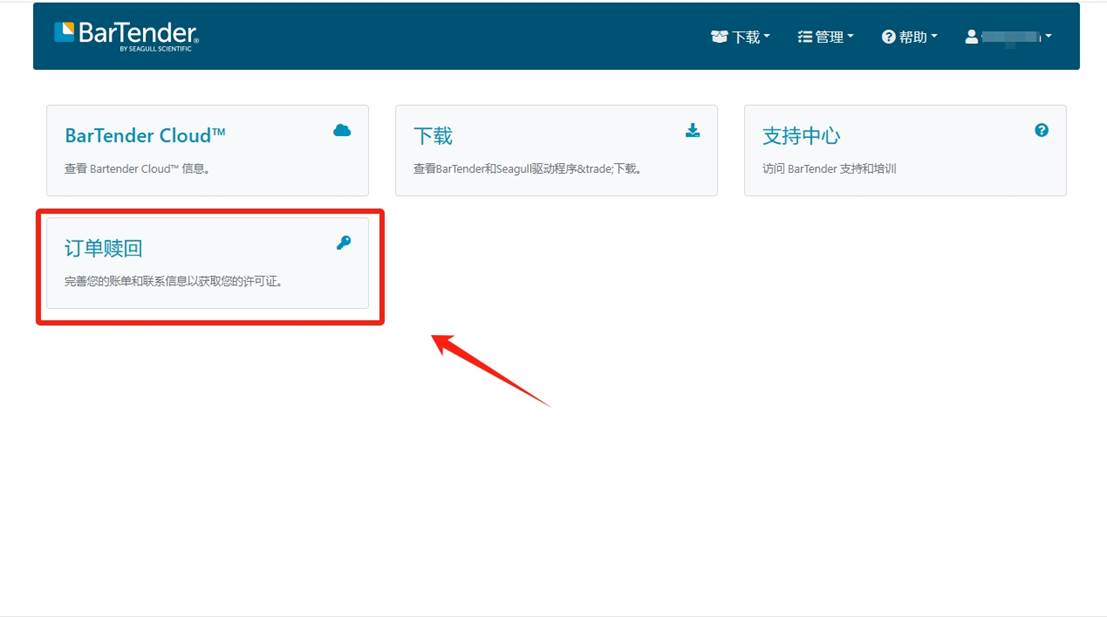Image resolution: width=1107 pixels, height=617 pixels.
Task: Open the user account dropdown
Action: [x=1008, y=37]
